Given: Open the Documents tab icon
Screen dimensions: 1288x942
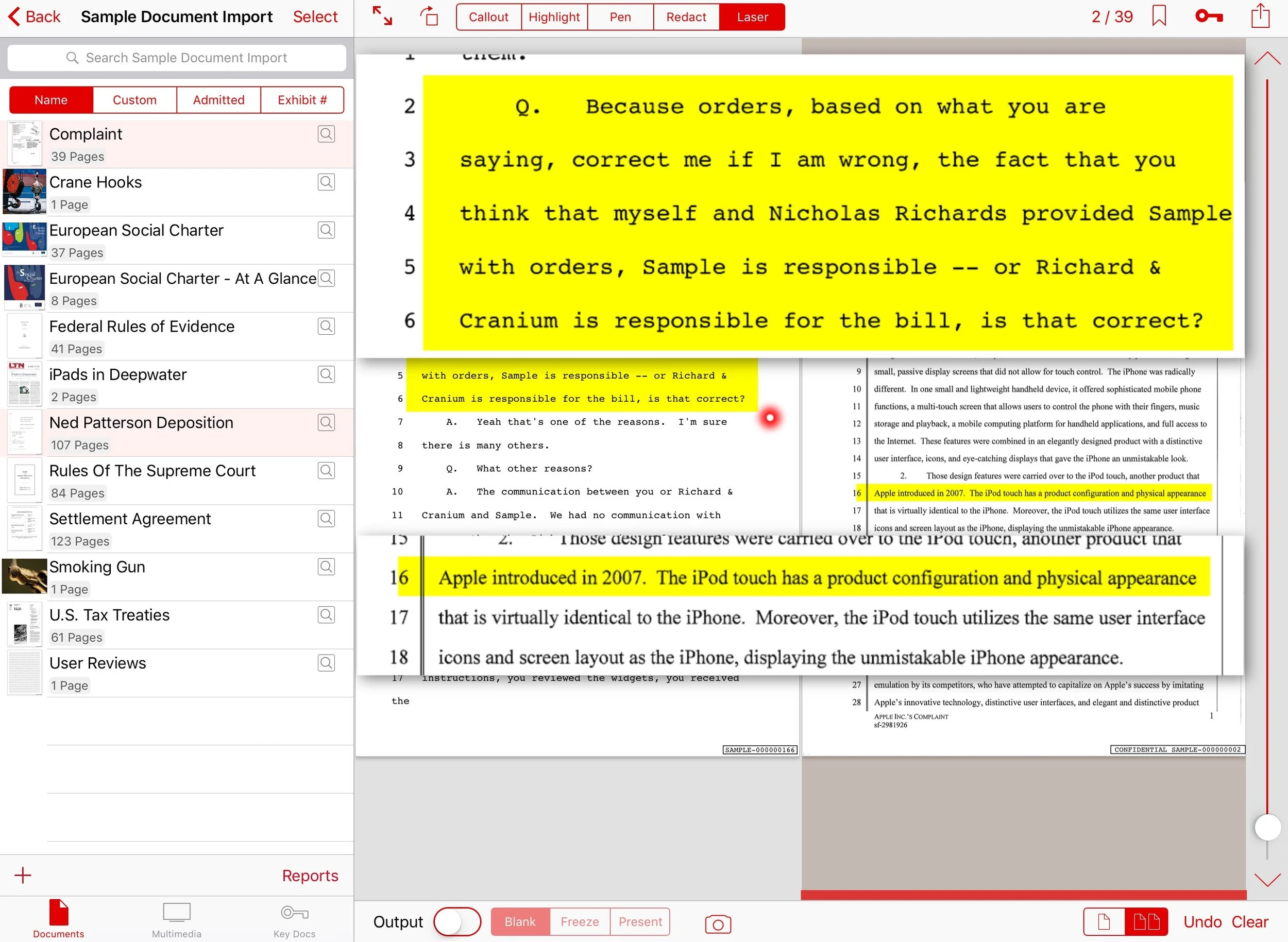Looking at the screenshot, I should click(x=59, y=919).
